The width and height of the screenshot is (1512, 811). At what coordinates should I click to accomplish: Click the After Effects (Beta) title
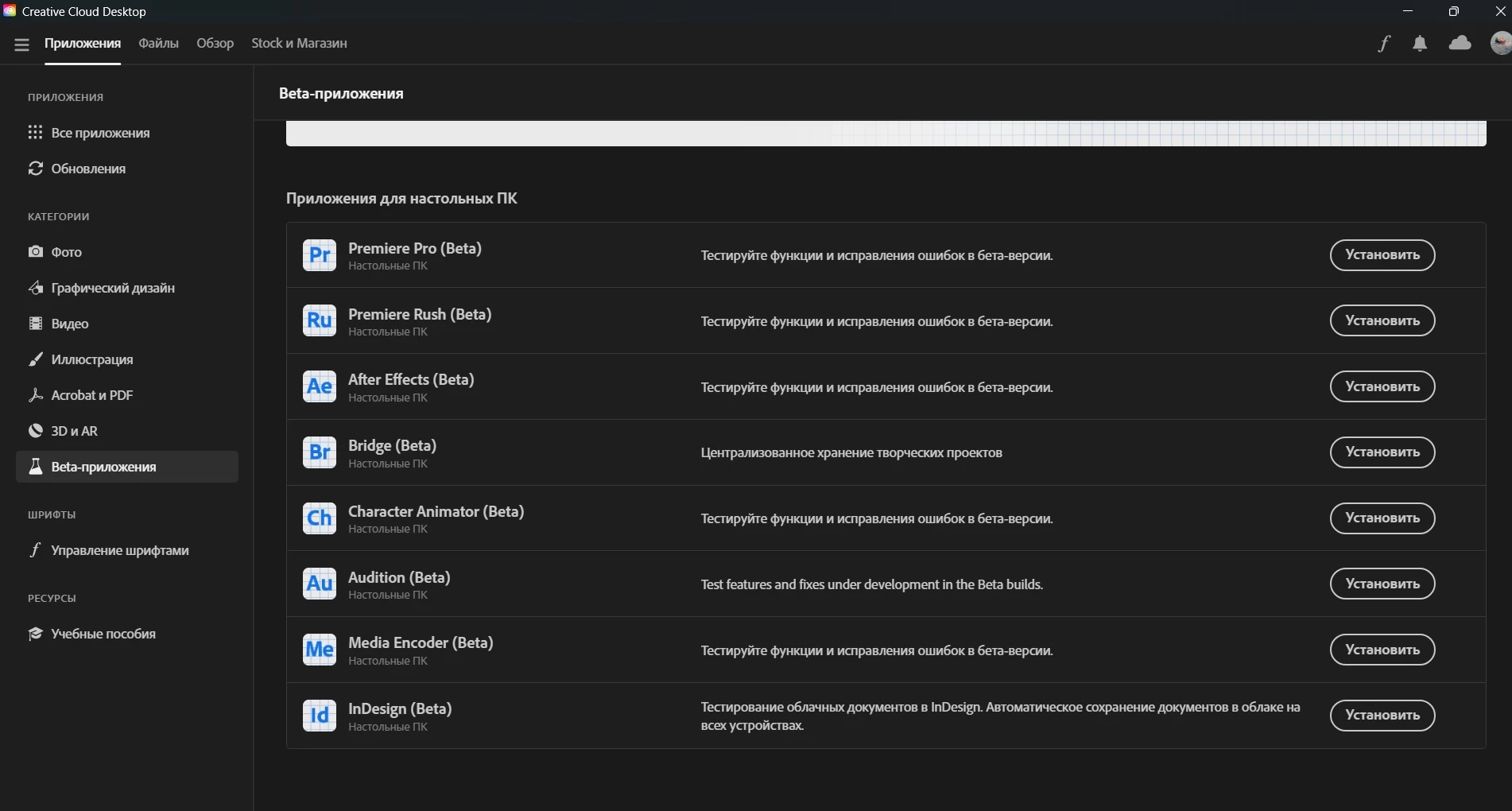pyautogui.click(x=411, y=379)
